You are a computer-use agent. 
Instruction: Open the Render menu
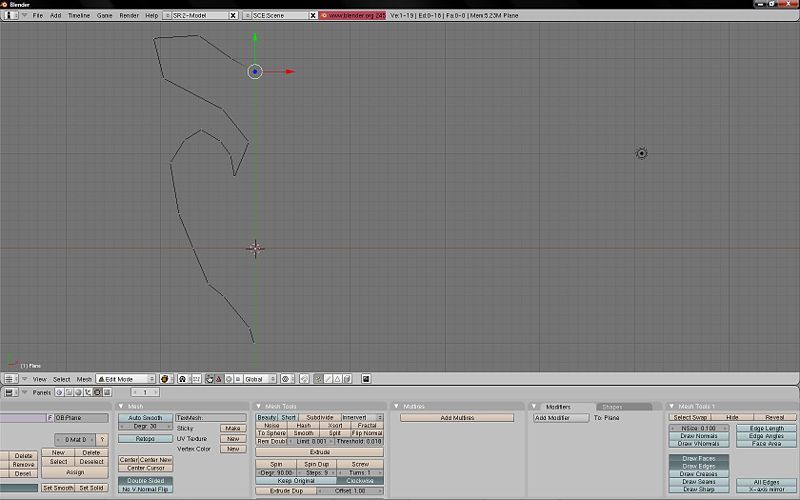[129, 16]
